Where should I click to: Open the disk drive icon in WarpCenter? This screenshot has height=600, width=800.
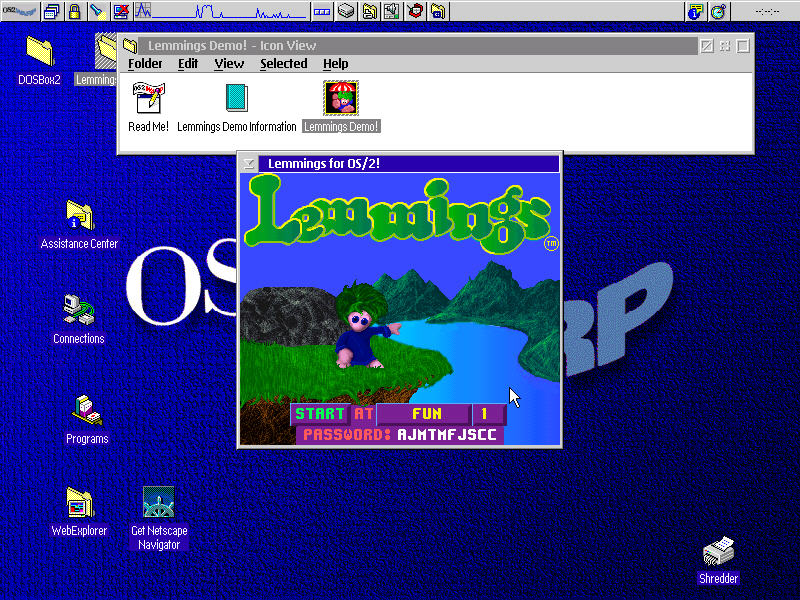tap(346, 11)
